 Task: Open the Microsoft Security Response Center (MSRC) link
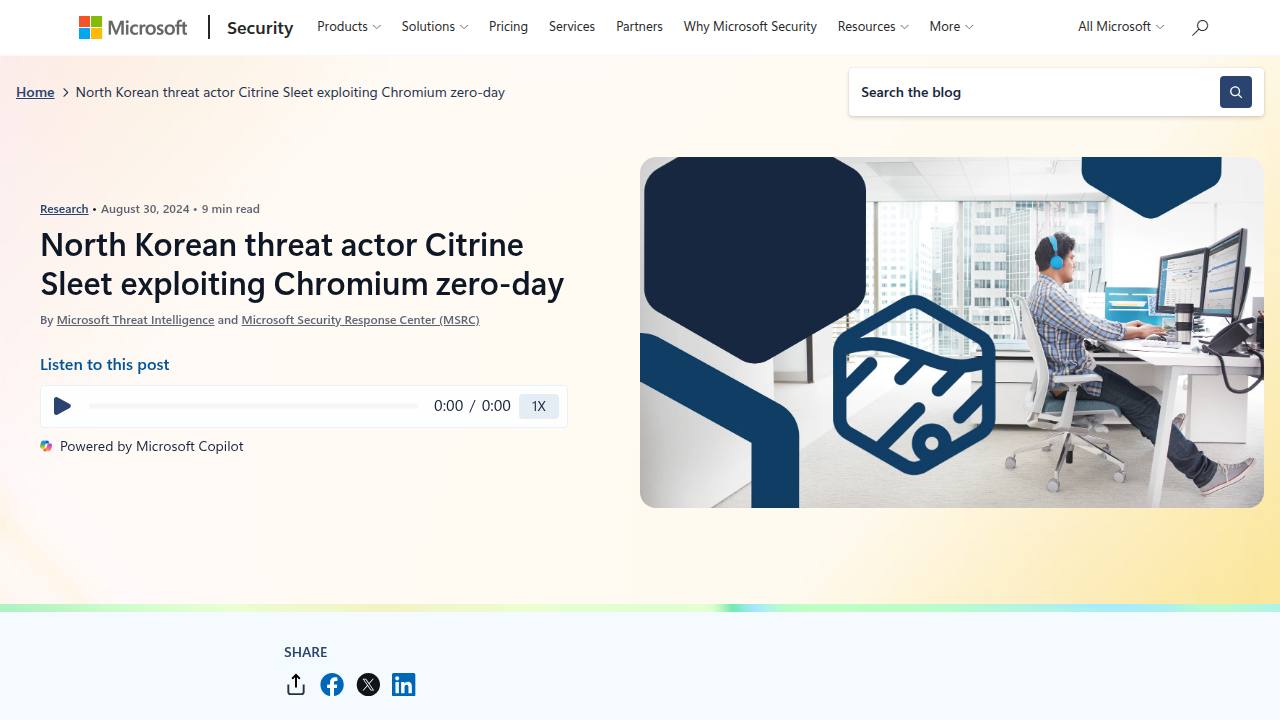coord(360,320)
